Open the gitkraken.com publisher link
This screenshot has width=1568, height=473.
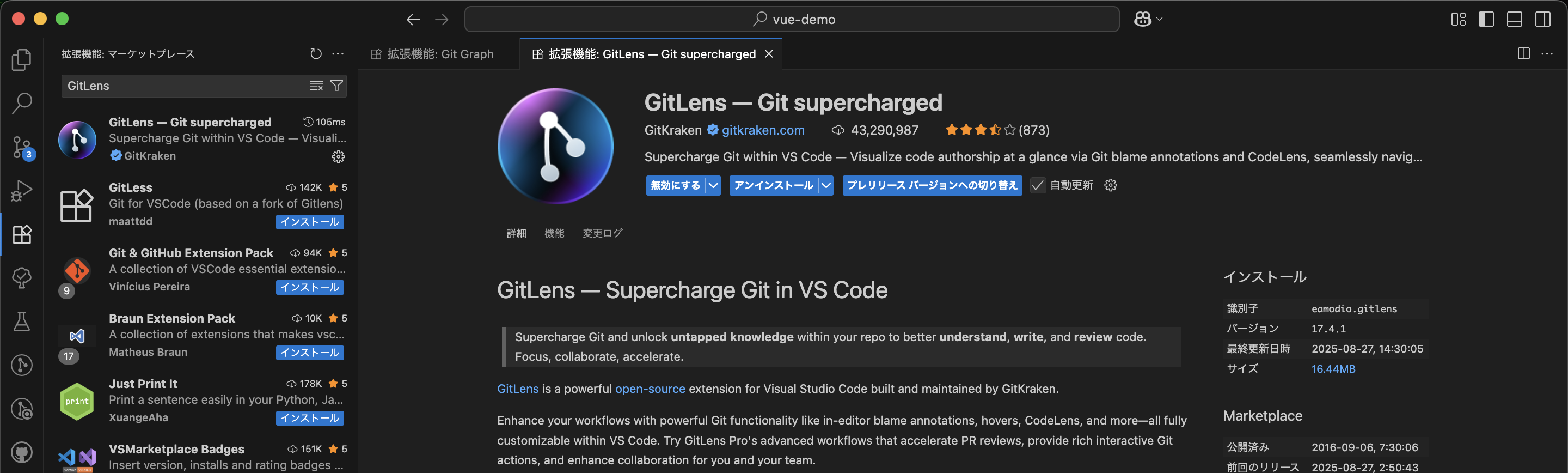[x=763, y=130]
